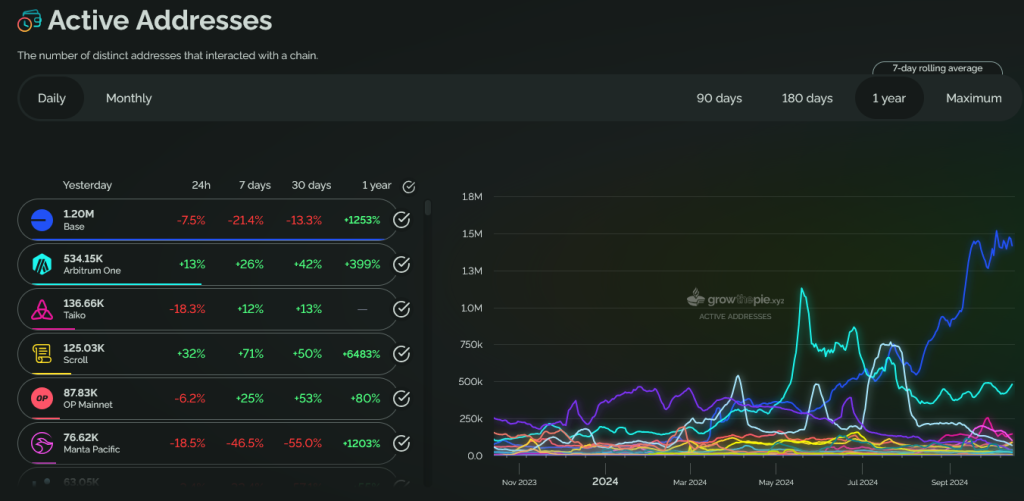Click Manta Pacific's 76.62K value

coord(80,438)
